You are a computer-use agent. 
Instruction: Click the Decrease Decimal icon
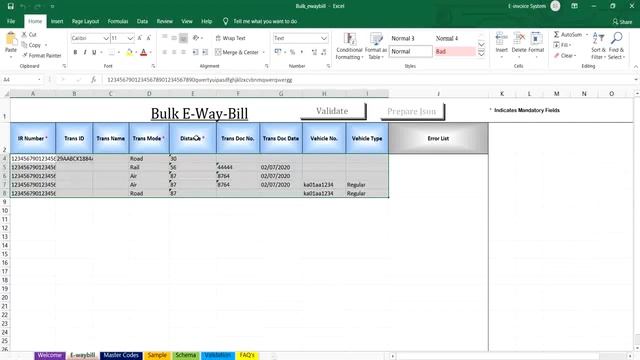(324, 52)
